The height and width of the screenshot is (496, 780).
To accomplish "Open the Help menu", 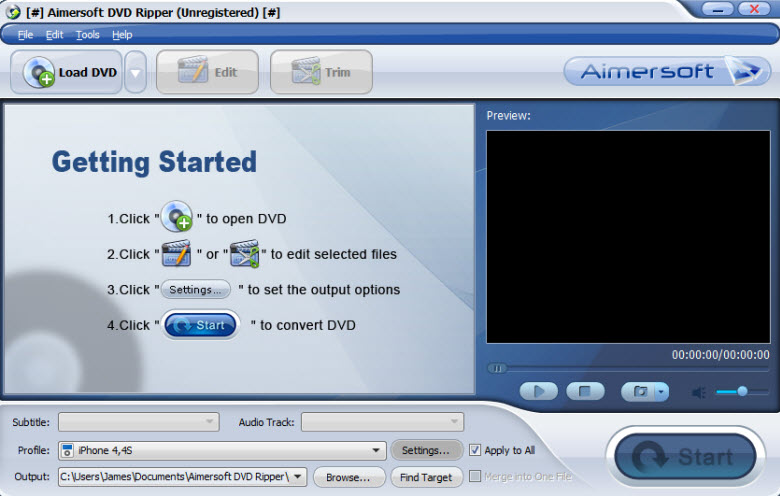I will click(x=122, y=35).
